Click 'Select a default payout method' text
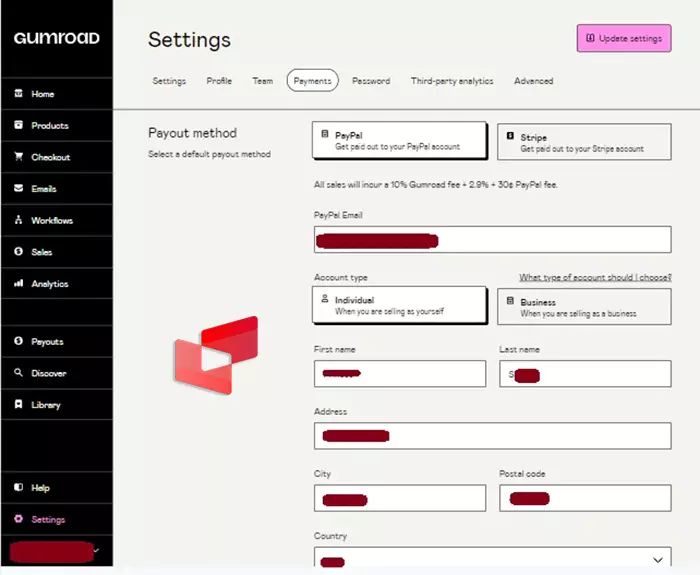This screenshot has height=575, width=700. coord(209,154)
